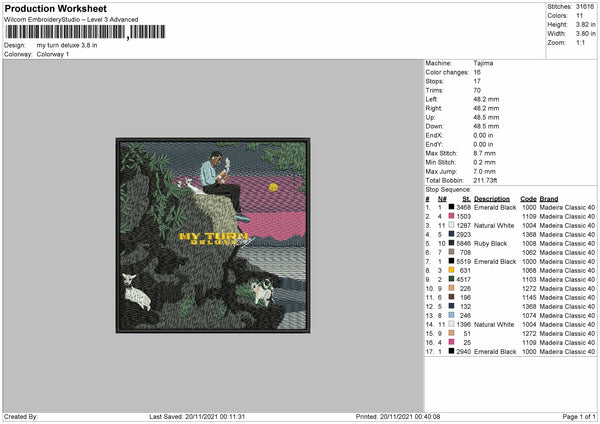Select Total Bobbin value 211.73ft

485,181
